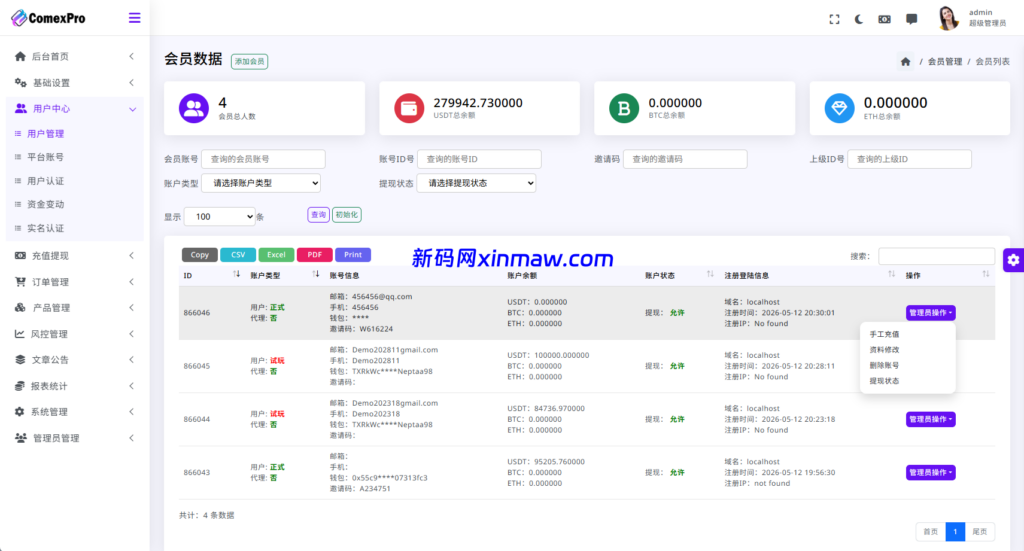Click the red USDT wallet icon
The width and height of the screenshot is (1024, 551).
pos(409,108)
